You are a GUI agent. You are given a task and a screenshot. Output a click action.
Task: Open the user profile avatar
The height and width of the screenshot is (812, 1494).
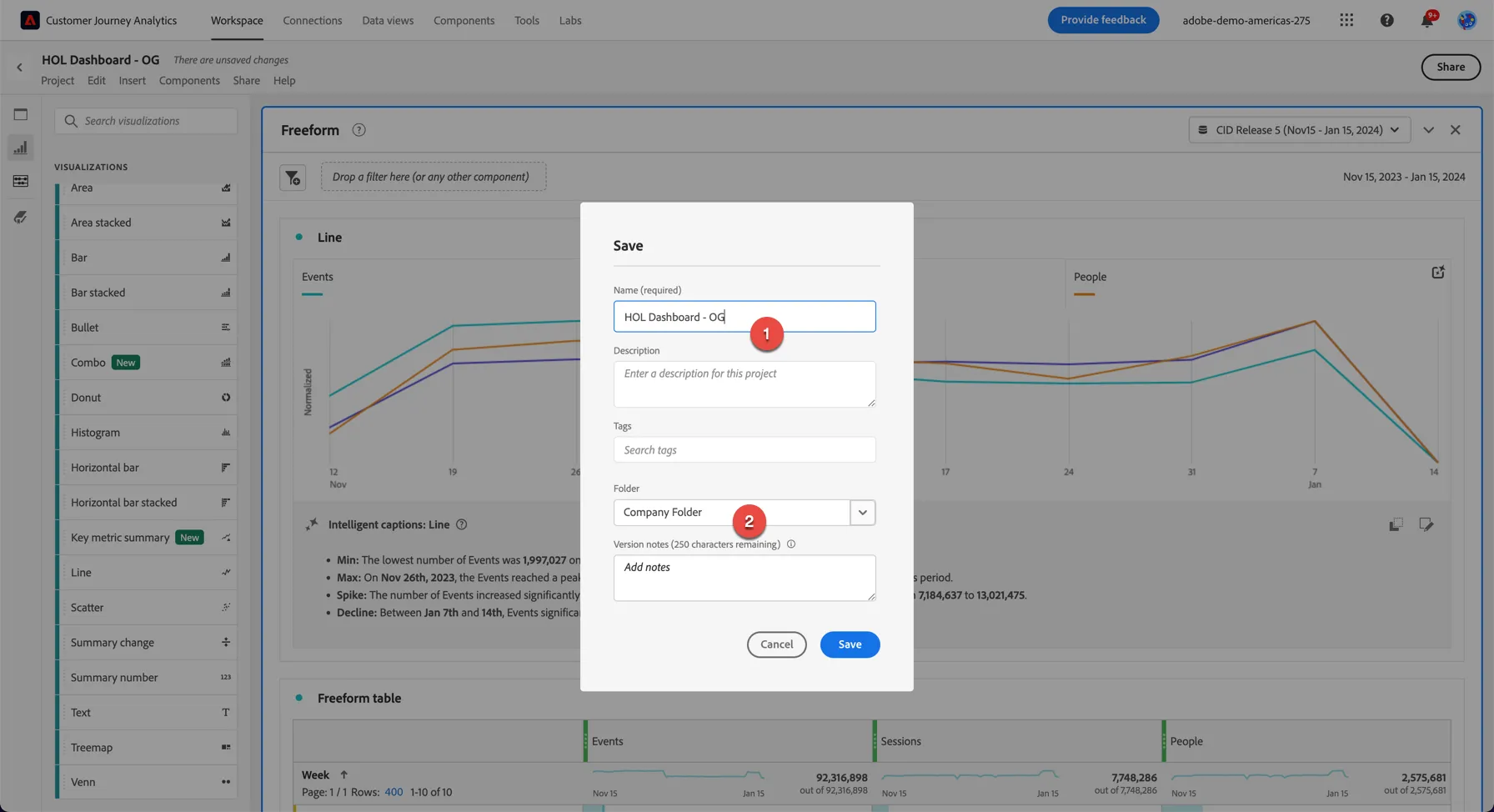pyautogui.click(x=1466, y=20)
